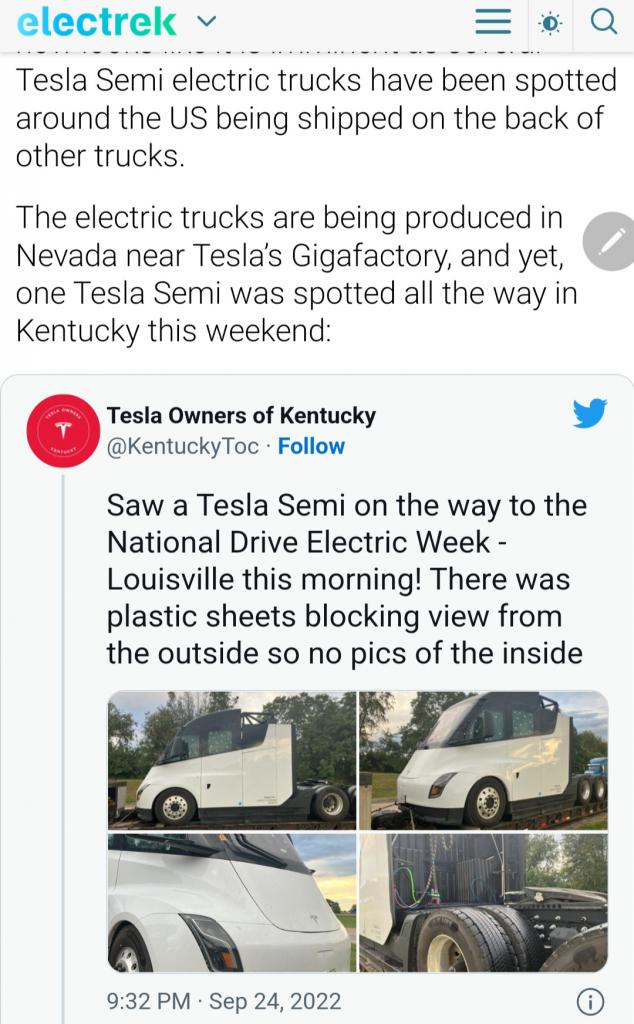Open the bottom-left Semi headlight close-up photo

point(231,903)
